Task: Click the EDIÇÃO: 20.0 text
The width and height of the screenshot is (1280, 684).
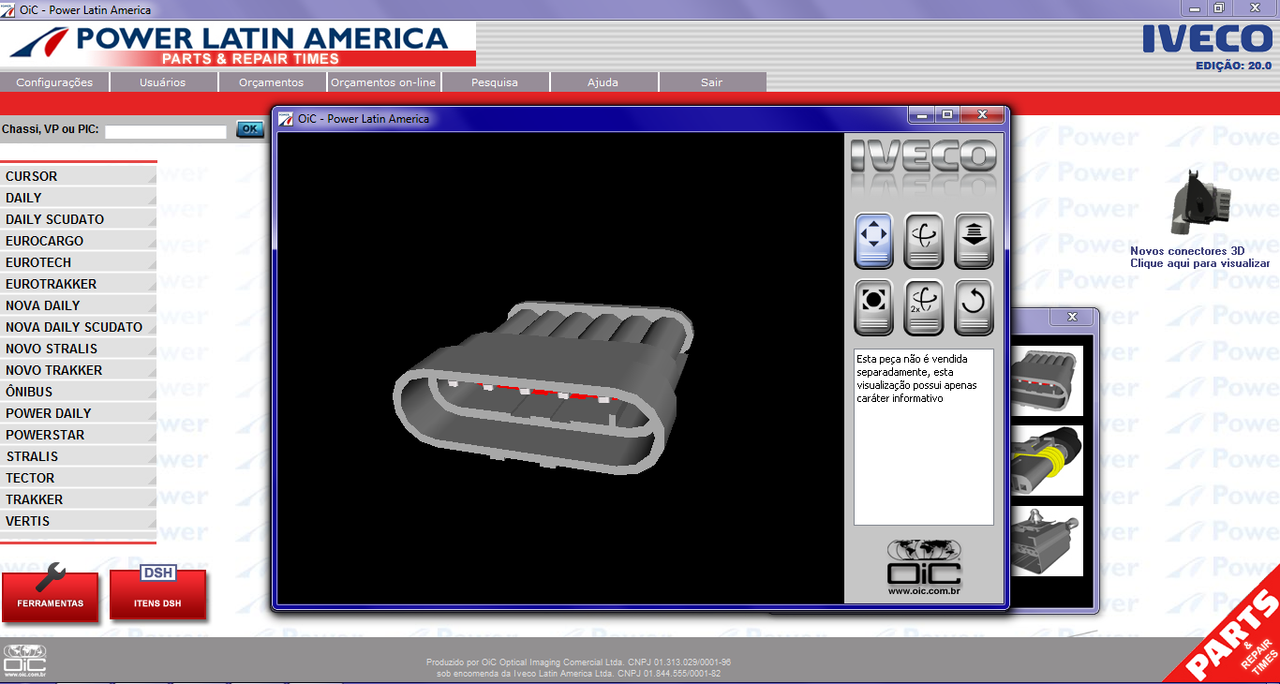Action: pos(1234,65)
